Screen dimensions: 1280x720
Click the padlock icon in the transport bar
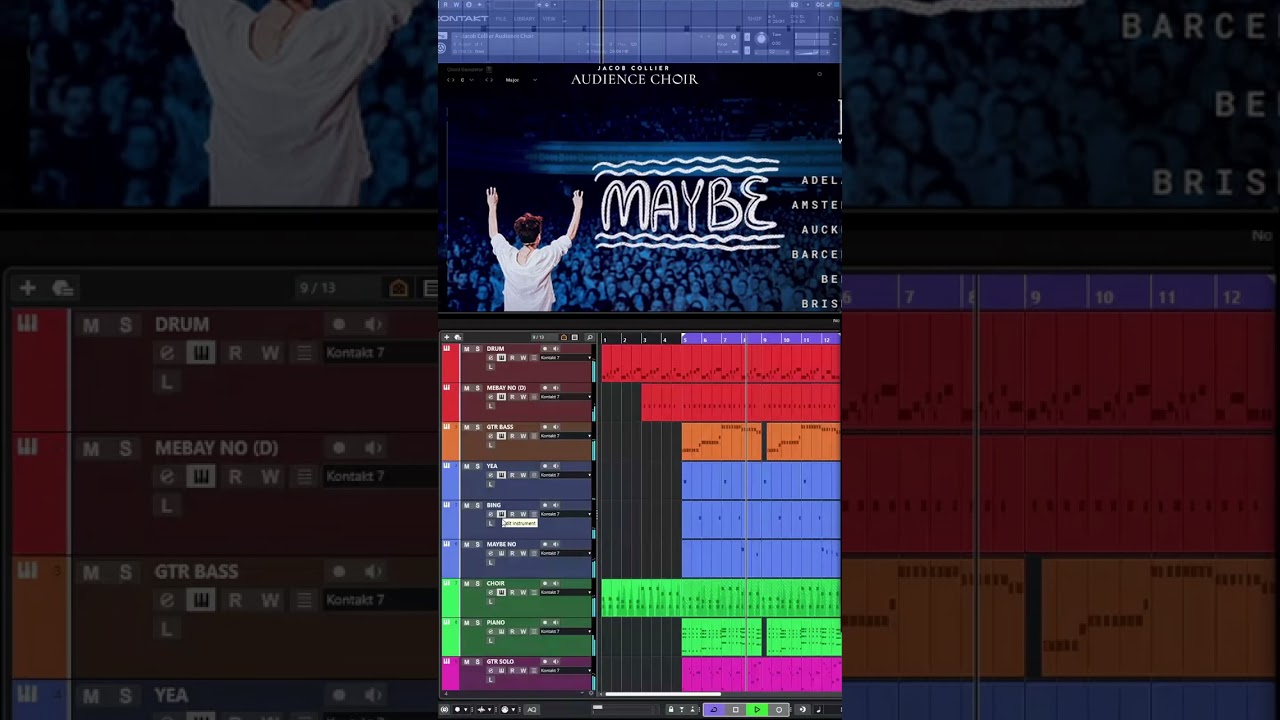pos(670,710)
